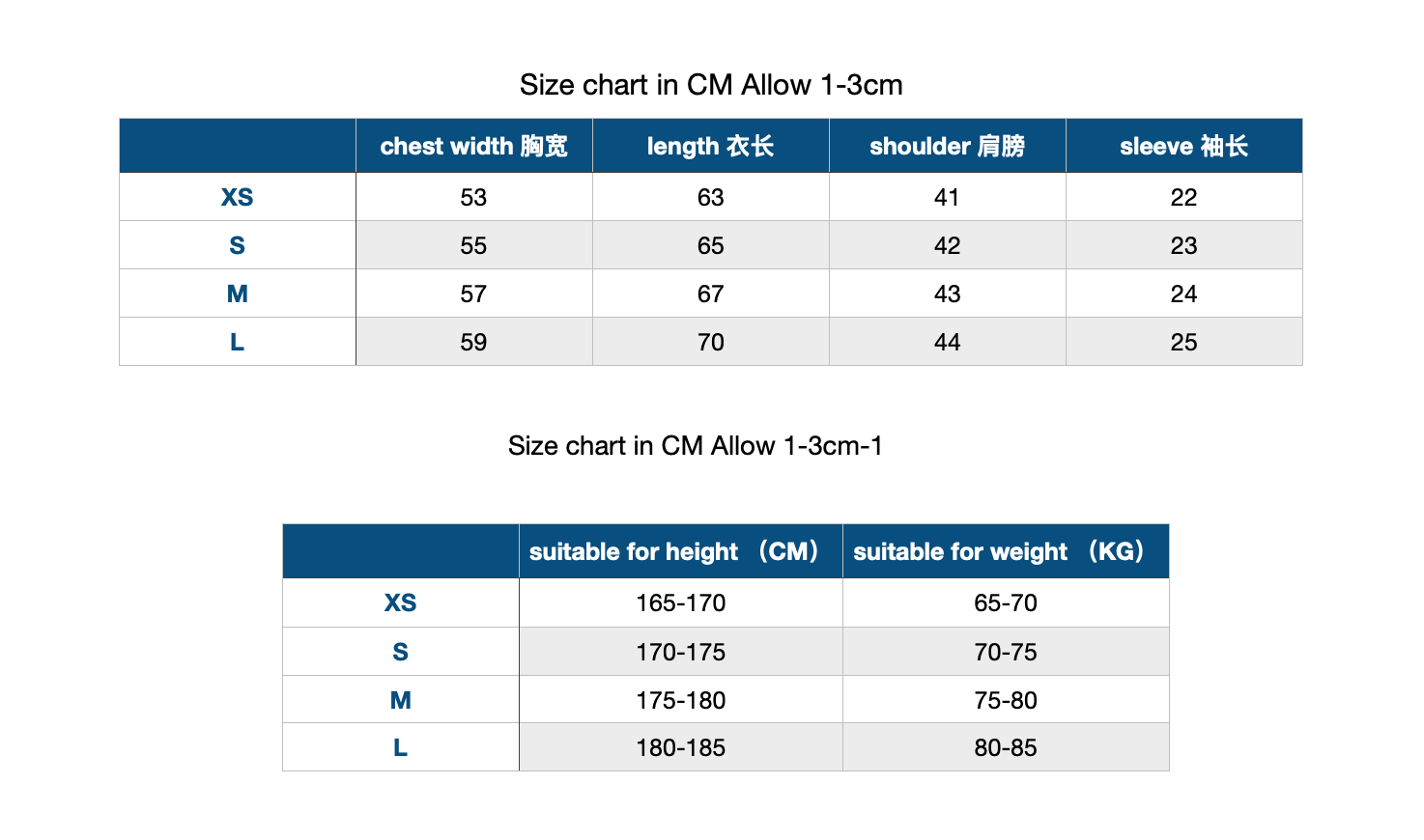Select the title 'Size chart in CM Allow 1-3cm'
This screenshot has height=840, width=1424.
[x=711, y=85]
